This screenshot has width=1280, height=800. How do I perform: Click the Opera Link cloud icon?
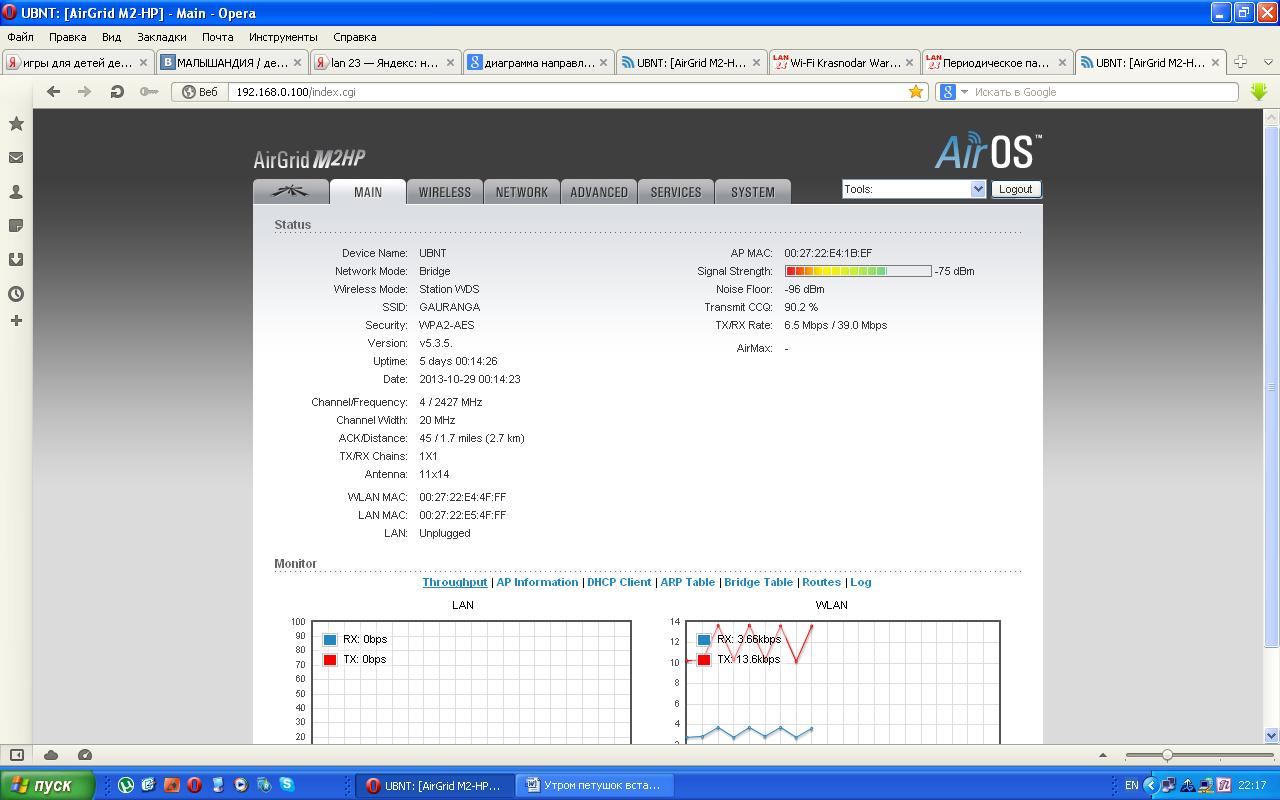51,755
